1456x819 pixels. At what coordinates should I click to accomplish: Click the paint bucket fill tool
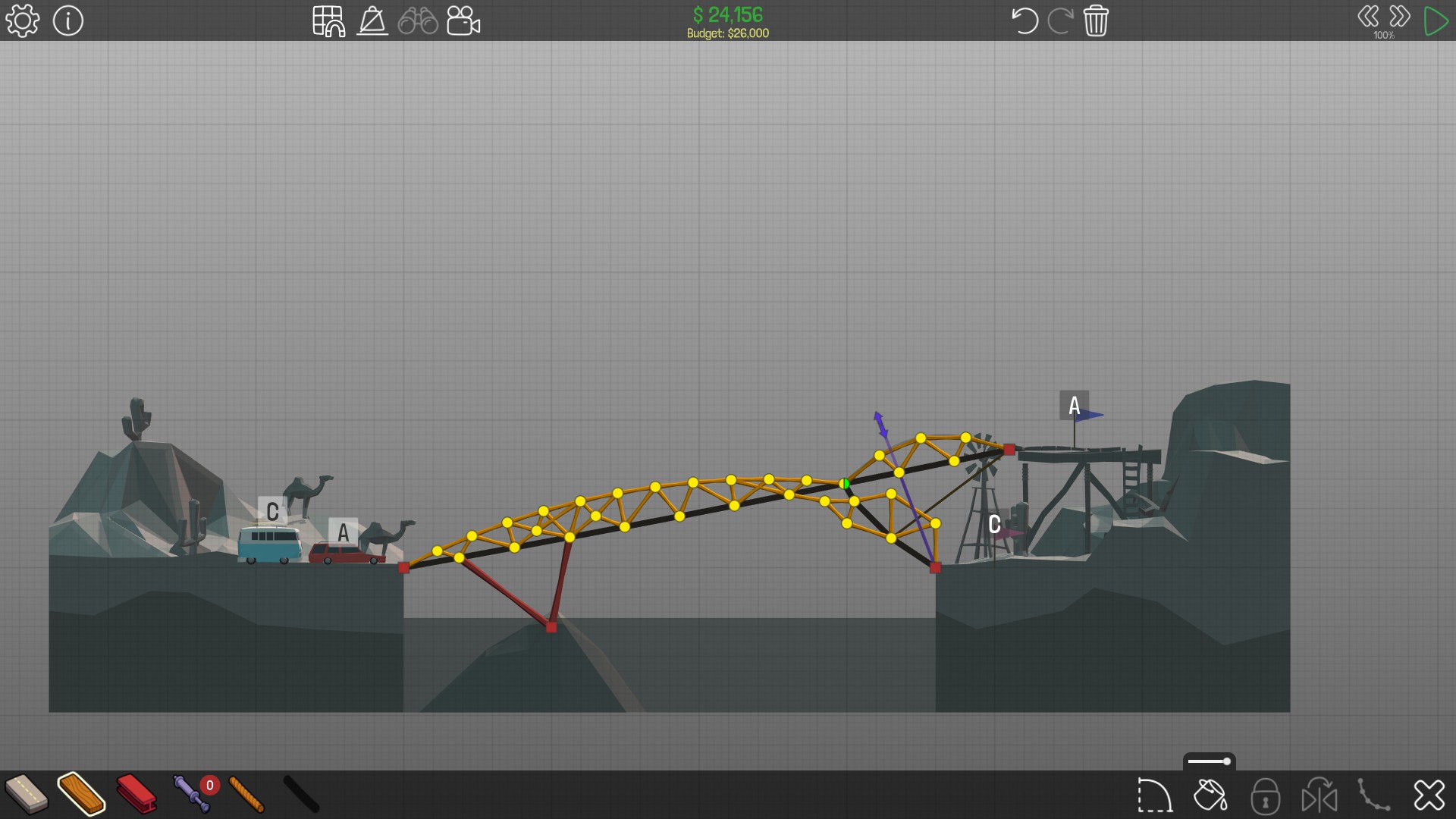(1210, 795)
